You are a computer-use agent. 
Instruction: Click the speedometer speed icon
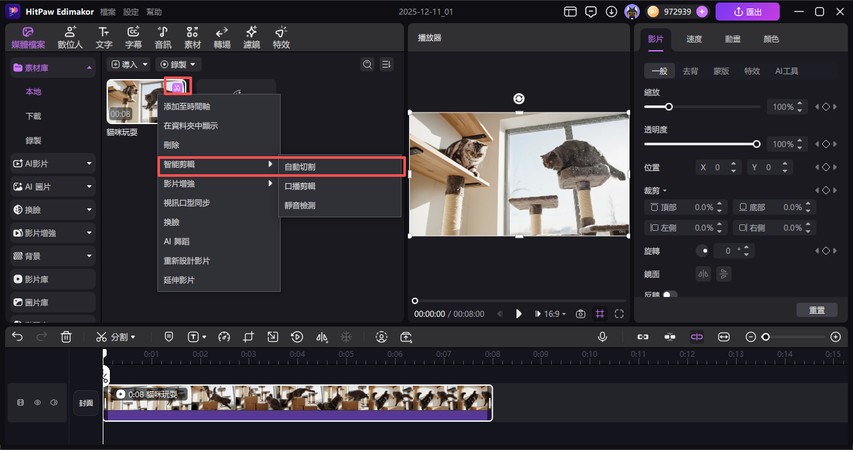(x=224, y=337)
